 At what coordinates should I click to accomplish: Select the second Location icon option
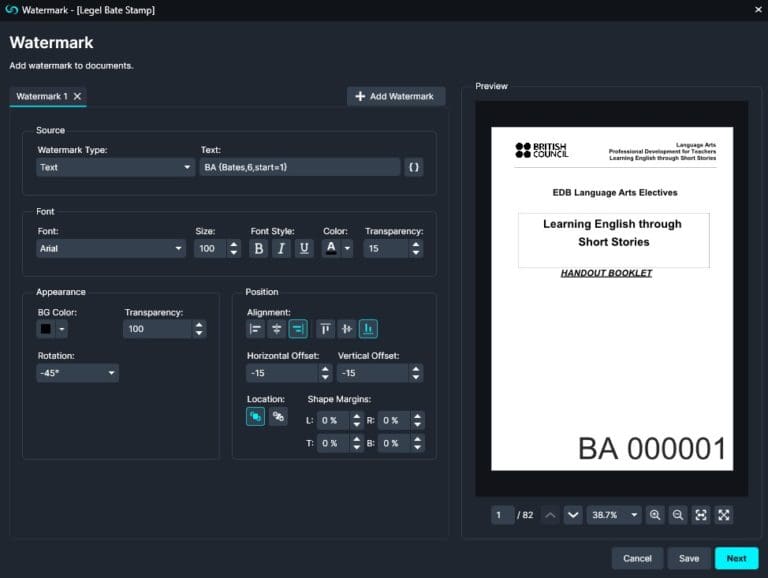[x=278, y=417]
